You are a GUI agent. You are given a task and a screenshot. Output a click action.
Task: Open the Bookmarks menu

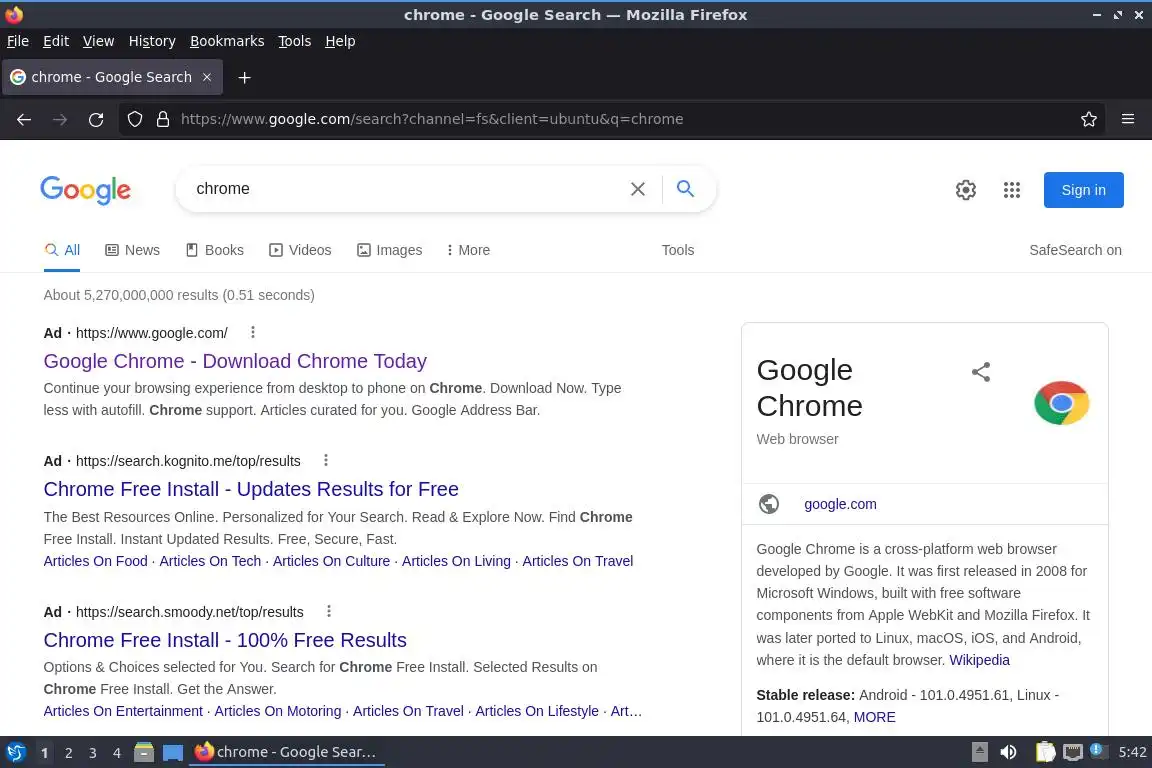pyautogui.click(x=227, y=41)
